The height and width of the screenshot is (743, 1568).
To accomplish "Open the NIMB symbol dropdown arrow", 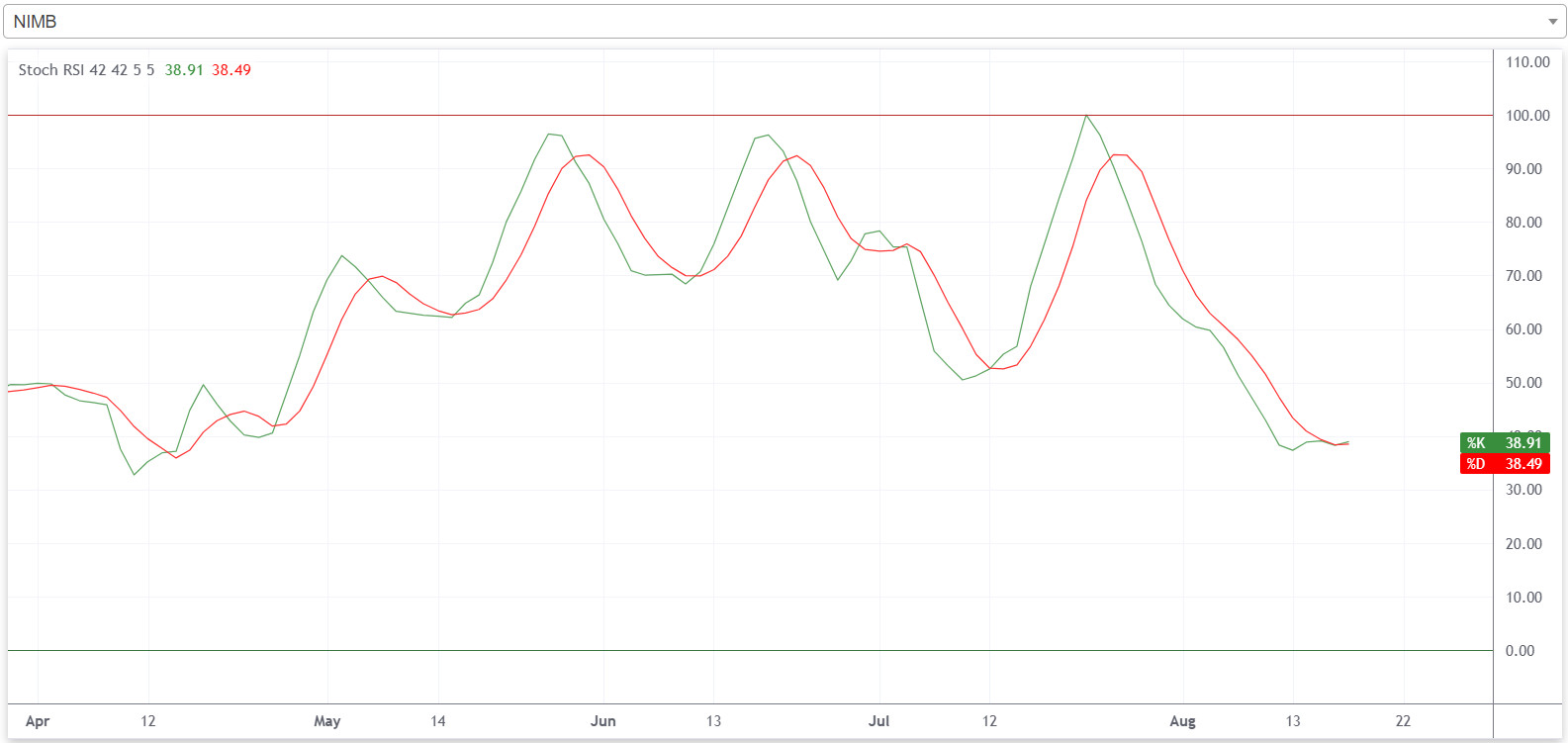I will coord(1552,22).
